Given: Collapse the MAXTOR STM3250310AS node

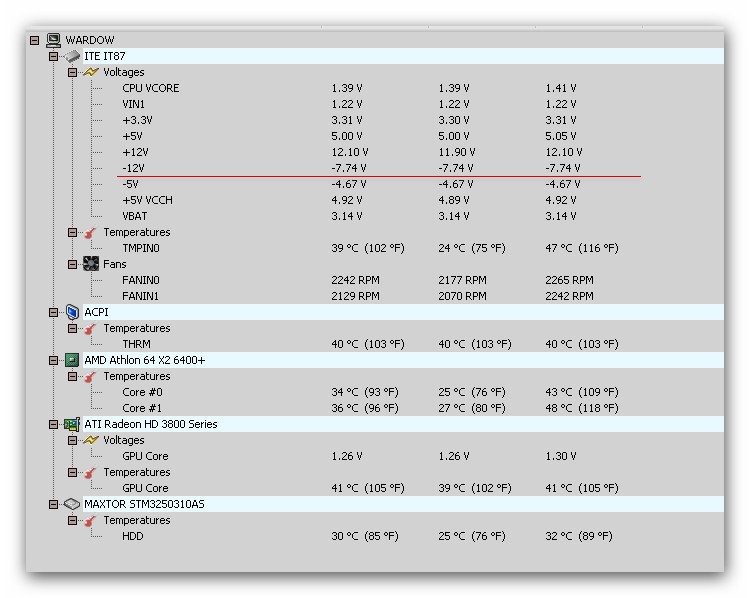Looking at the screenshot, I should pyautogui.click(x=54, y=504).
